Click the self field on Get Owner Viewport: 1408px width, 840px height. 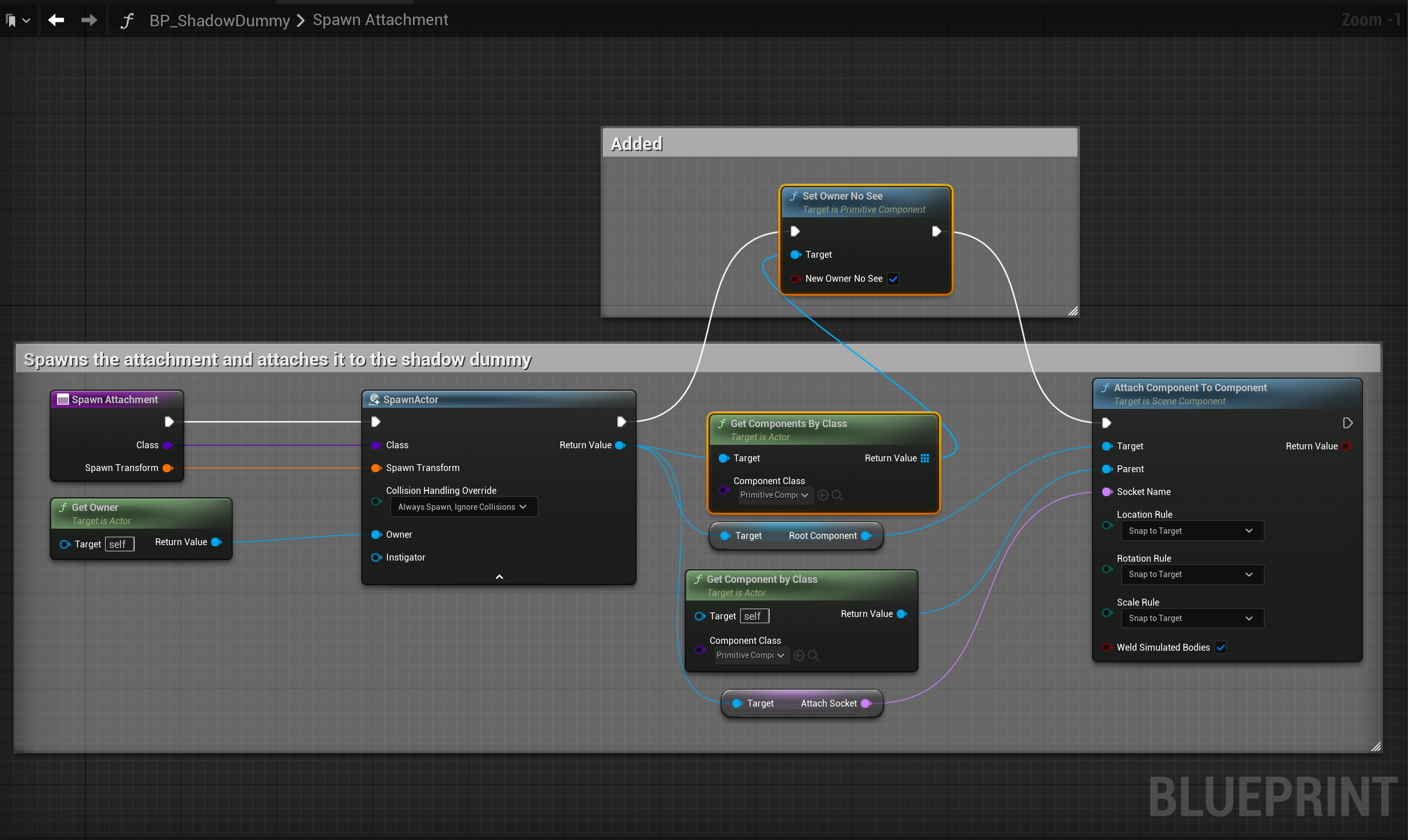pos(119,544)
